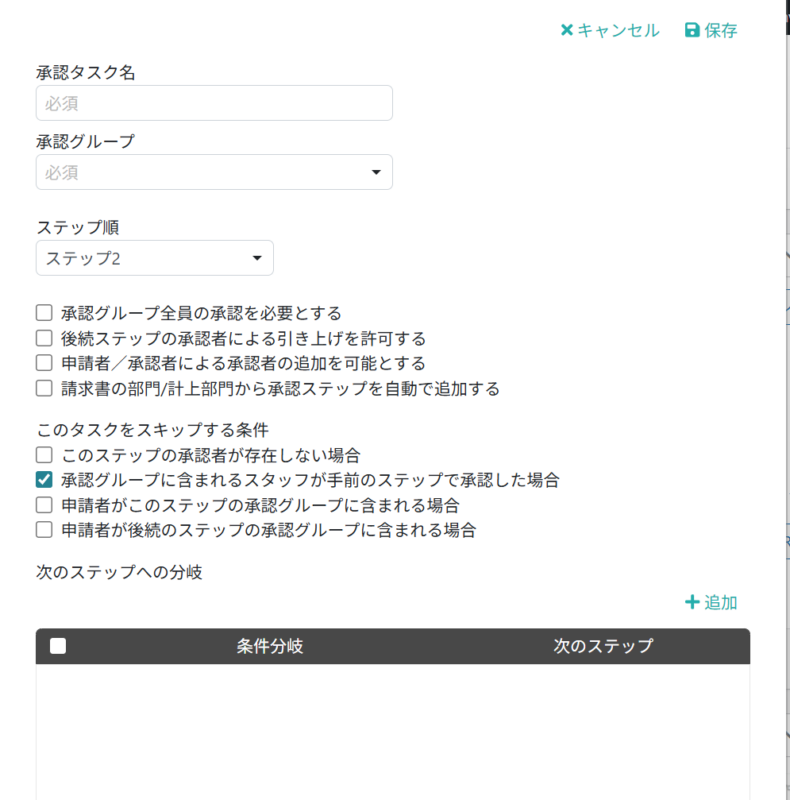Screen dimensions: 790x800
Task: Open the 承認グループ dropdown
Action: [214, 172]
